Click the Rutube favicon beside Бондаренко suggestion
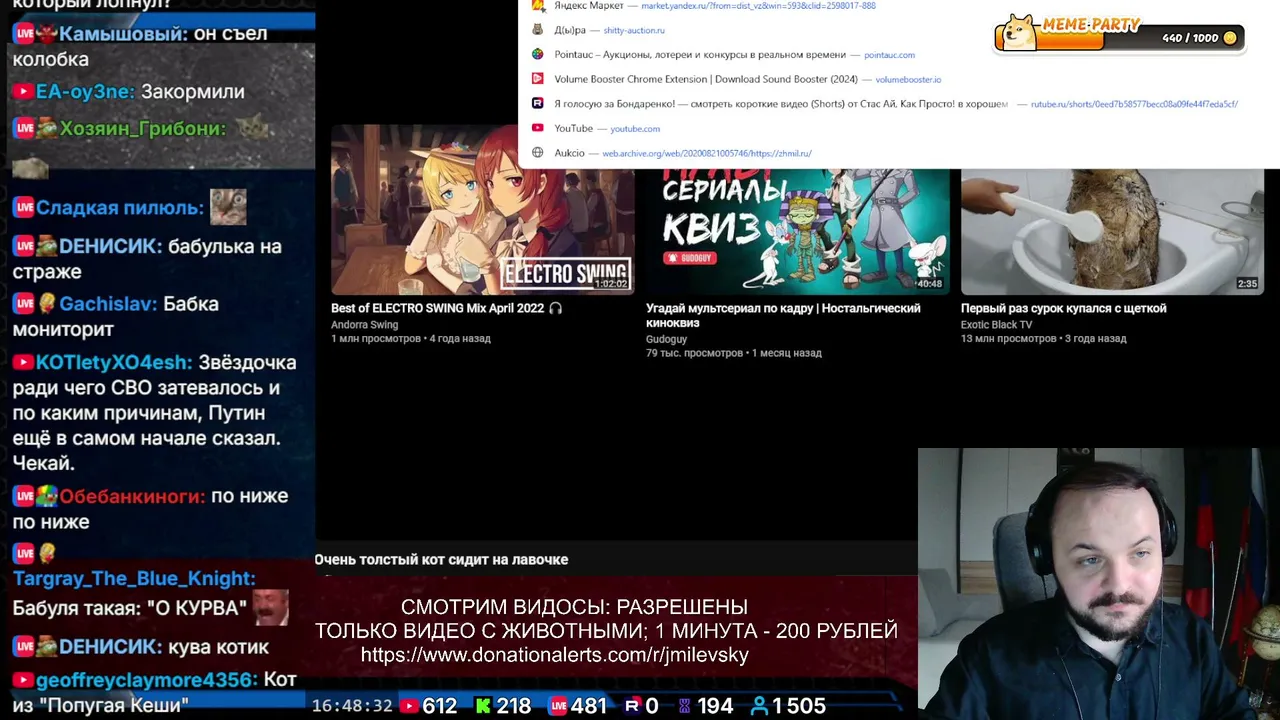The image size is (1280, 720). [x=537, y=104]
